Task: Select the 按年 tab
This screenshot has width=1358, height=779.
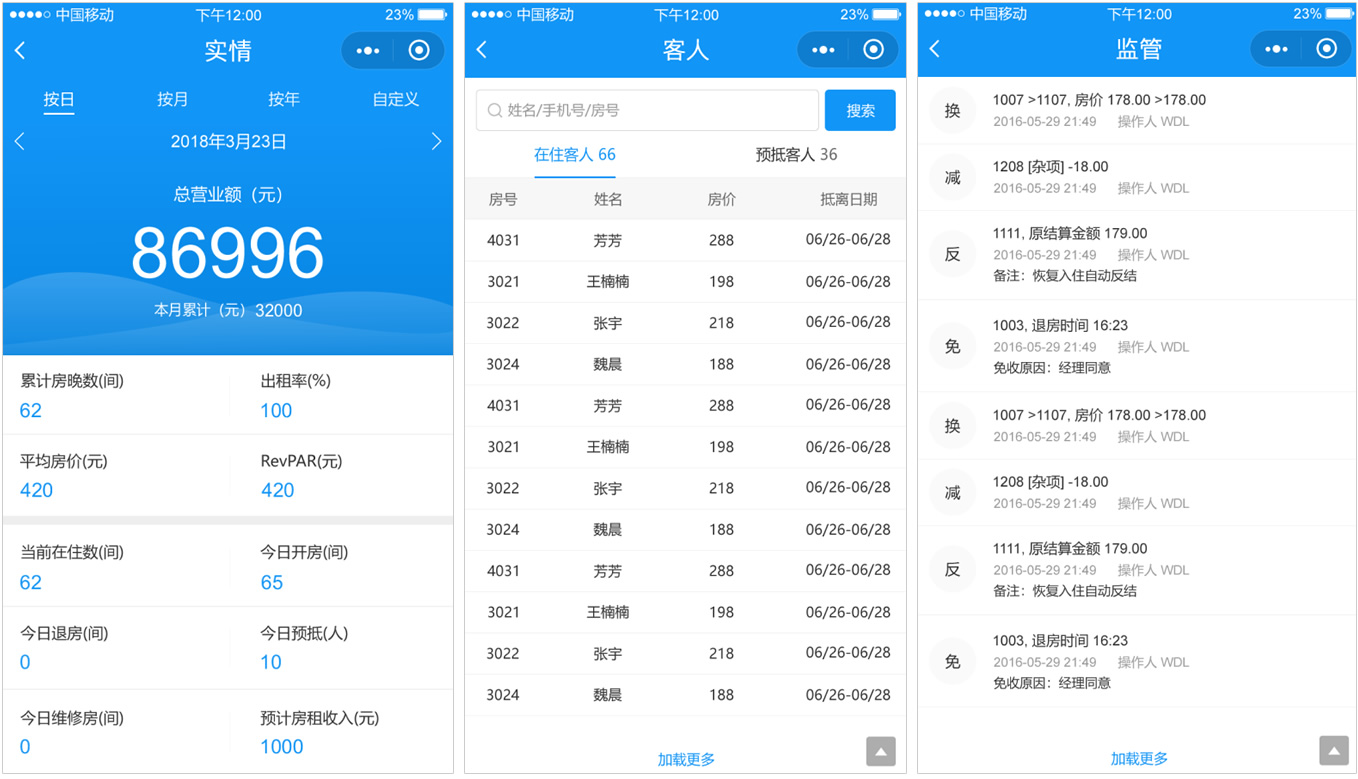Action: (x=284, y=99)
